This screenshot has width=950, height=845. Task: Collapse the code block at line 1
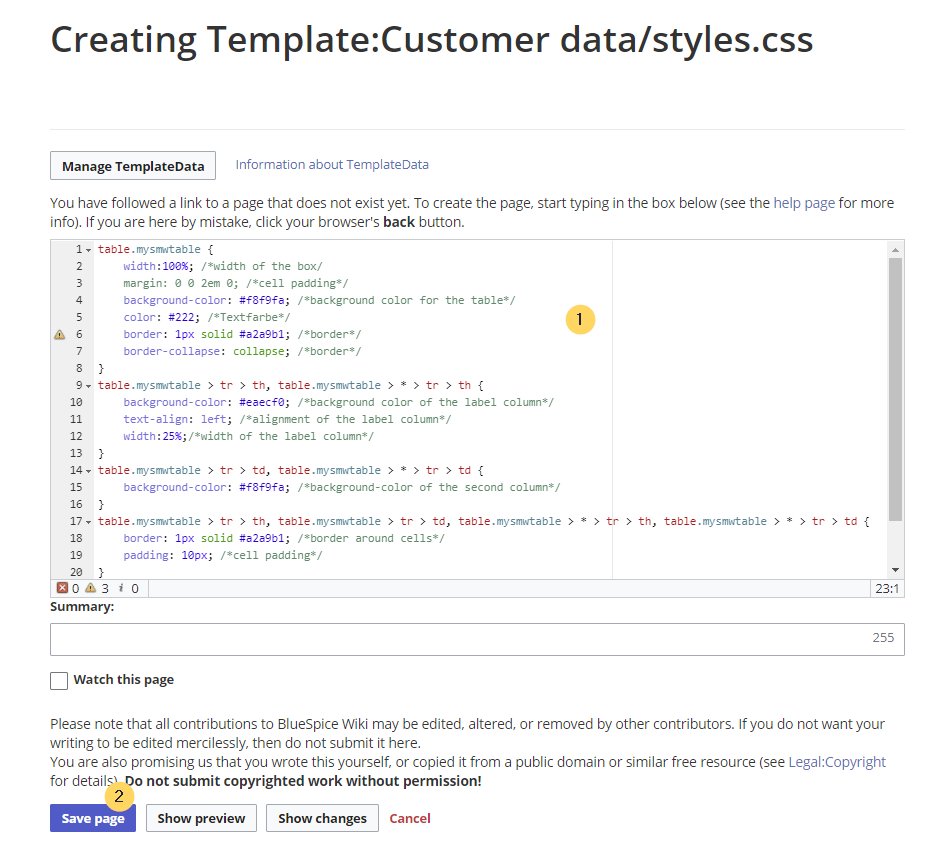(x=89, y=250)
